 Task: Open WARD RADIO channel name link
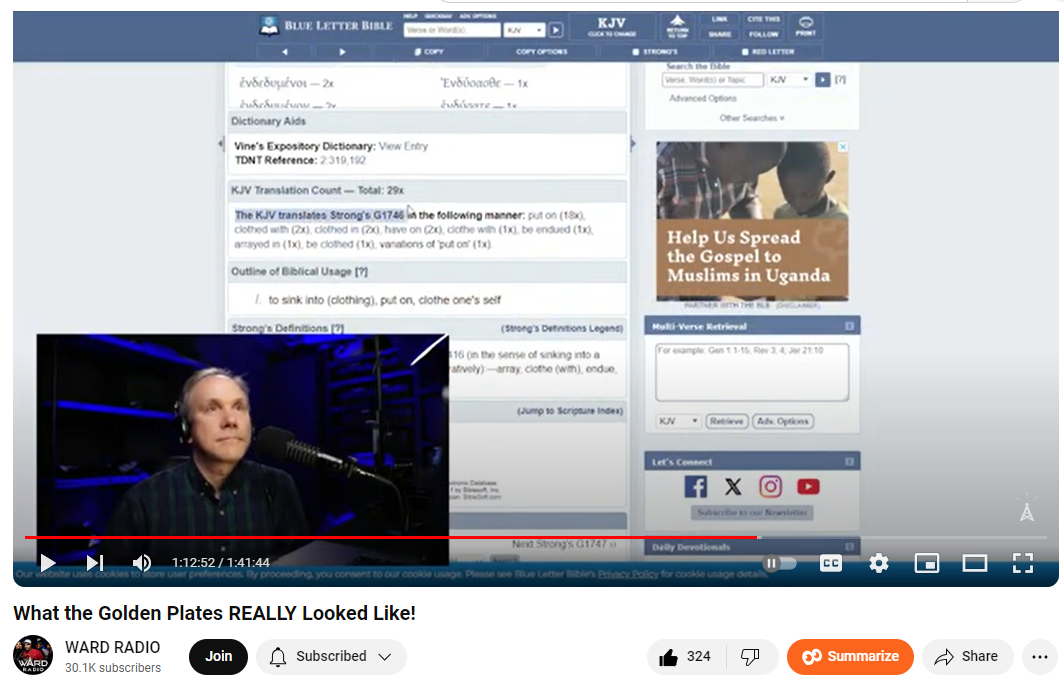coord(113,647)
